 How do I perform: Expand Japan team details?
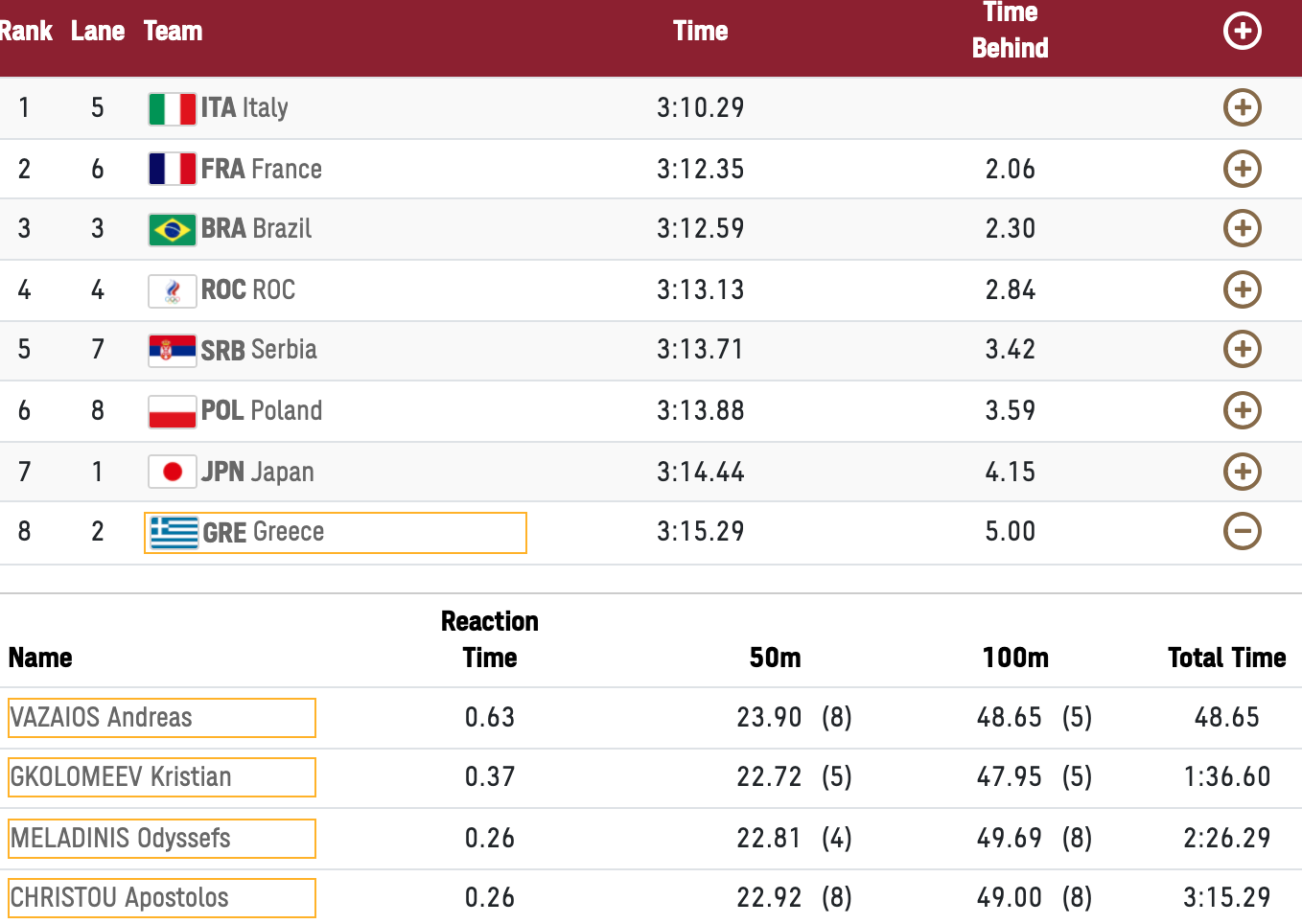coord(1243,472)
